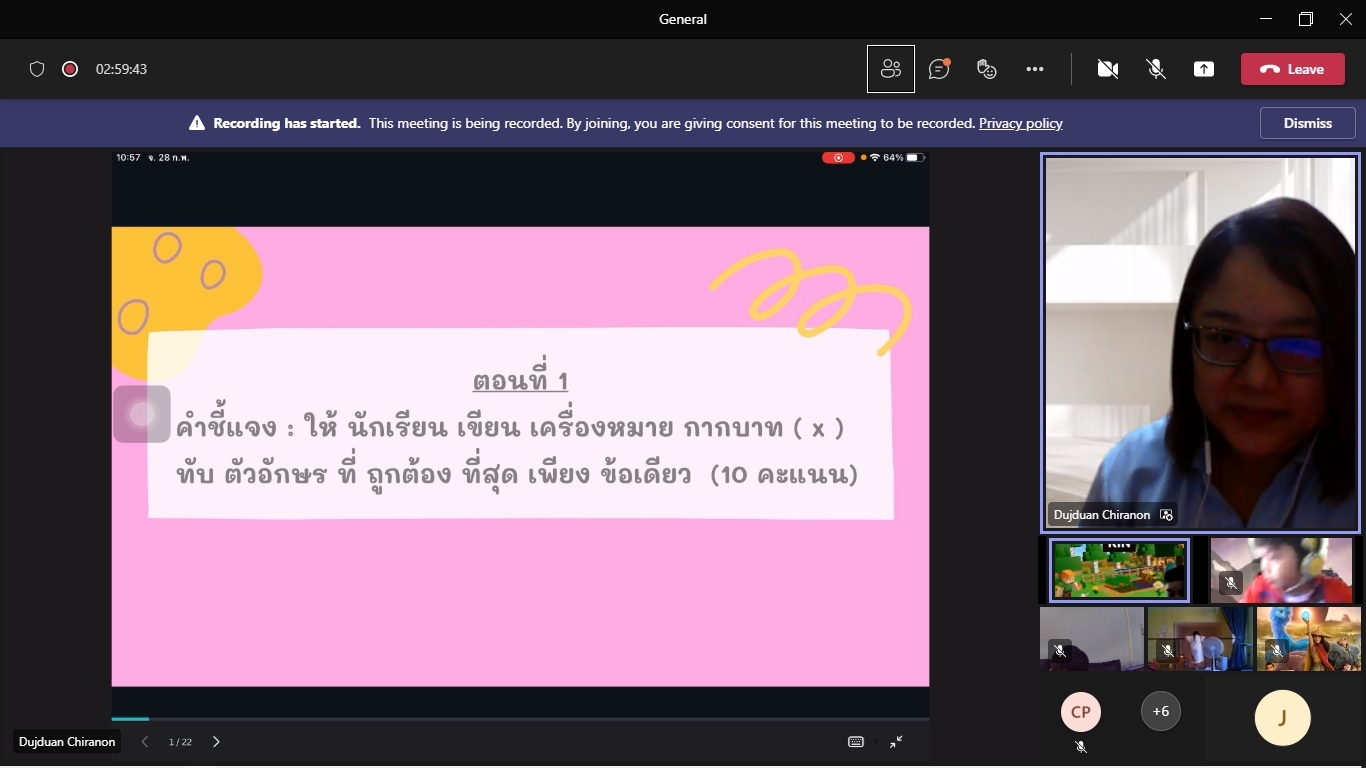Image resolution: width=1366 pixels, height=768 pixels.
Task: Open the reactions and raise hand icon
Action: 987,69
